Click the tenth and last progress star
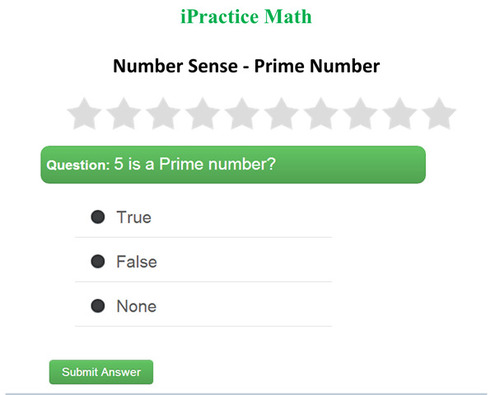Viewport: 500px width, 395px height. click(439, 114)
